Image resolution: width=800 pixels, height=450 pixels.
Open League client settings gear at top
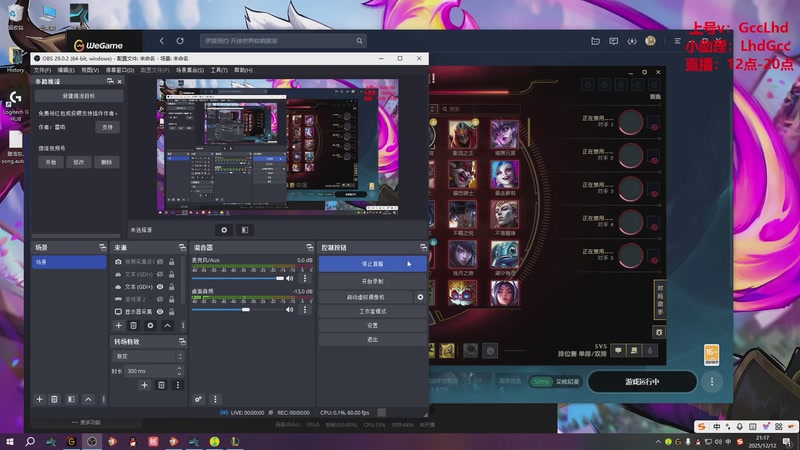click(x=644, y=72)
